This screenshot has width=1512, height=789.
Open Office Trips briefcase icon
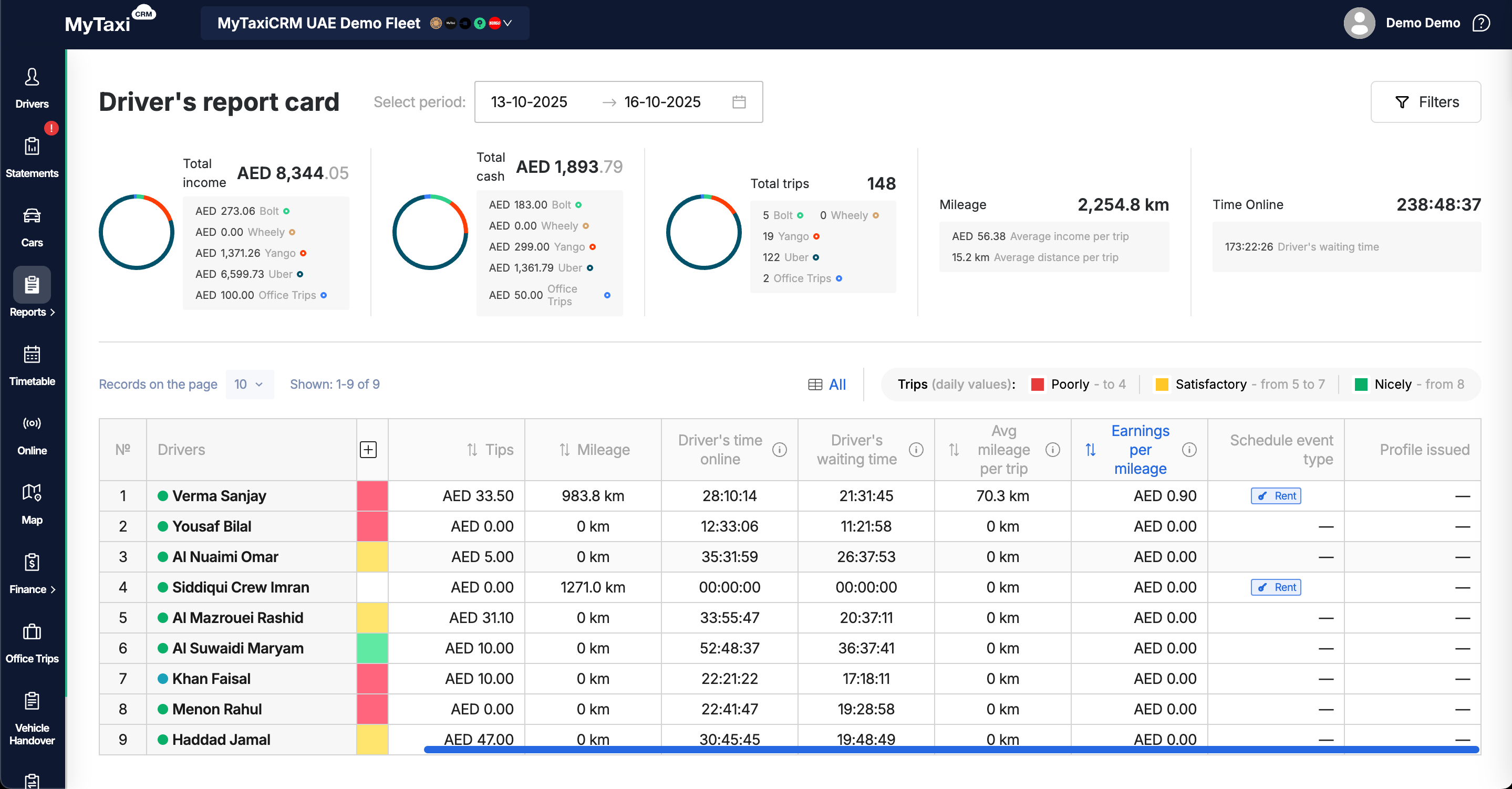click(x=32, y=631)
